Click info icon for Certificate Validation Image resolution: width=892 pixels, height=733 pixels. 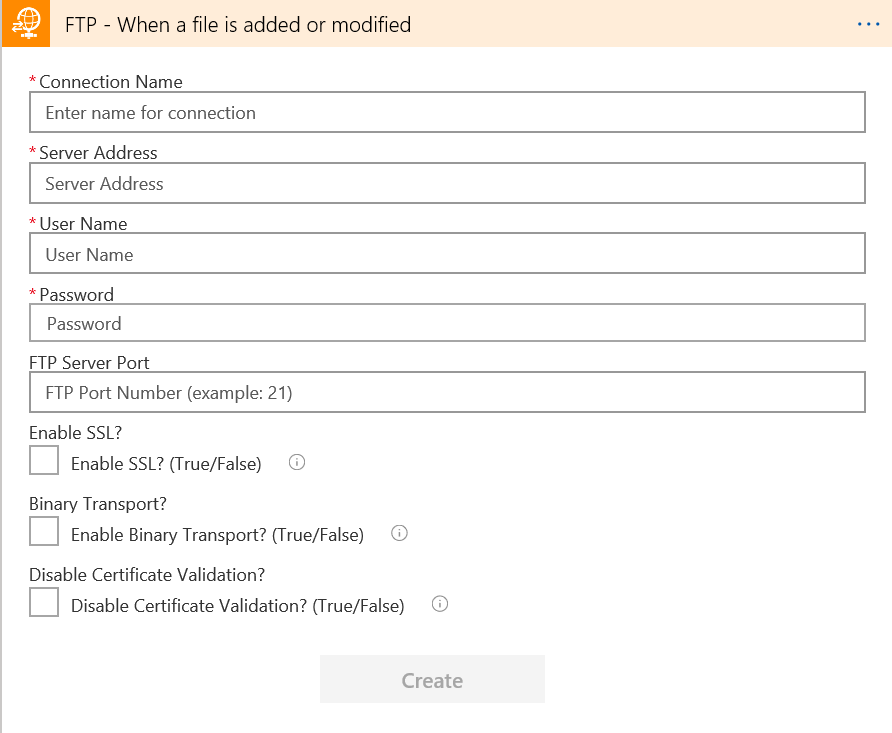pyautogui.click(x=439, y=605)
